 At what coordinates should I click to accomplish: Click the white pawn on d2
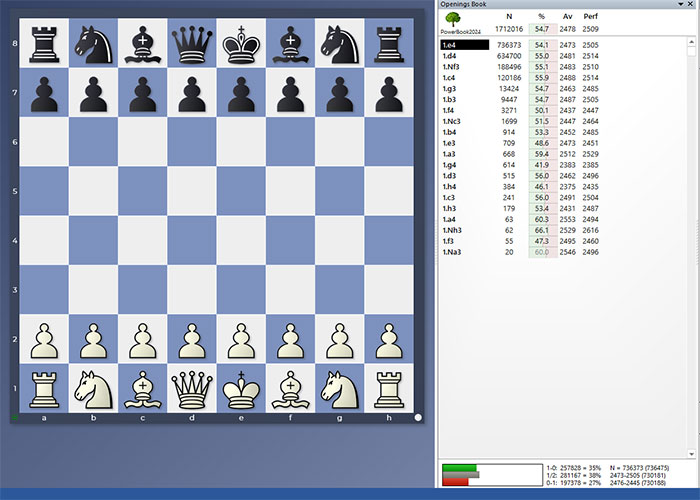point(192,341)
